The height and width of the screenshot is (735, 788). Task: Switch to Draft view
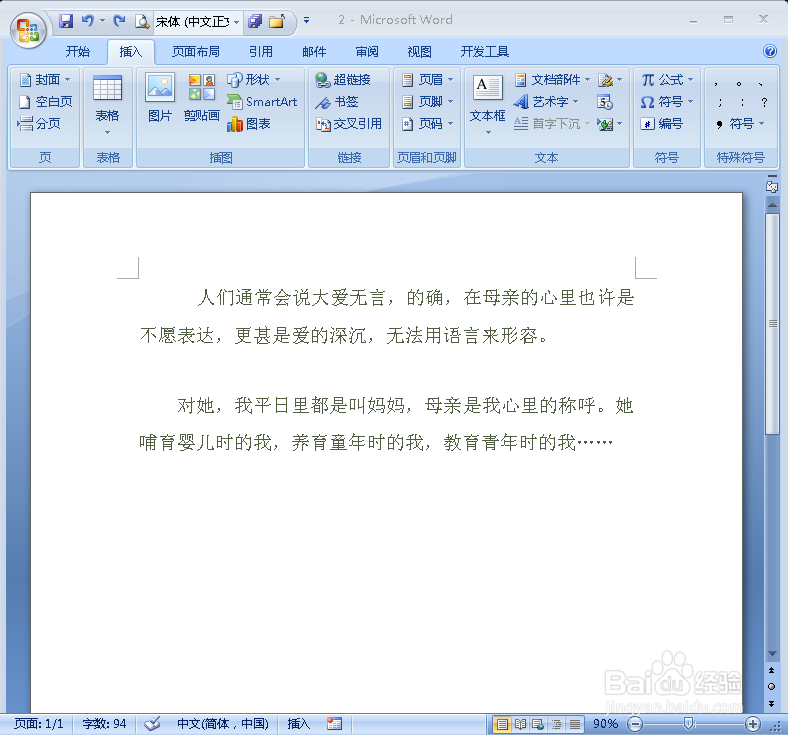pos(574,724)
